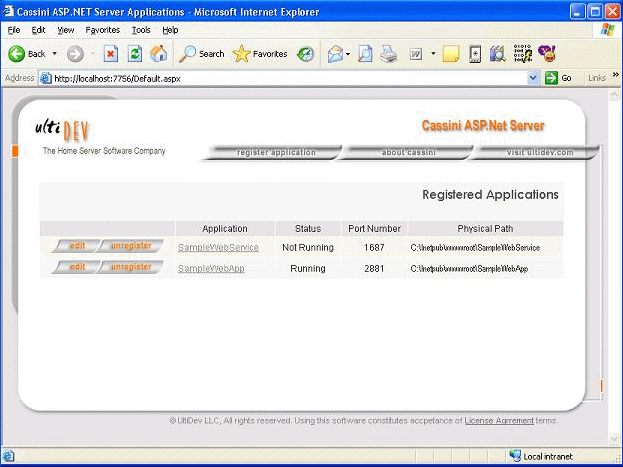Click the address bar URL field
This screenshot has height=467, width=623.
(290, 79)
